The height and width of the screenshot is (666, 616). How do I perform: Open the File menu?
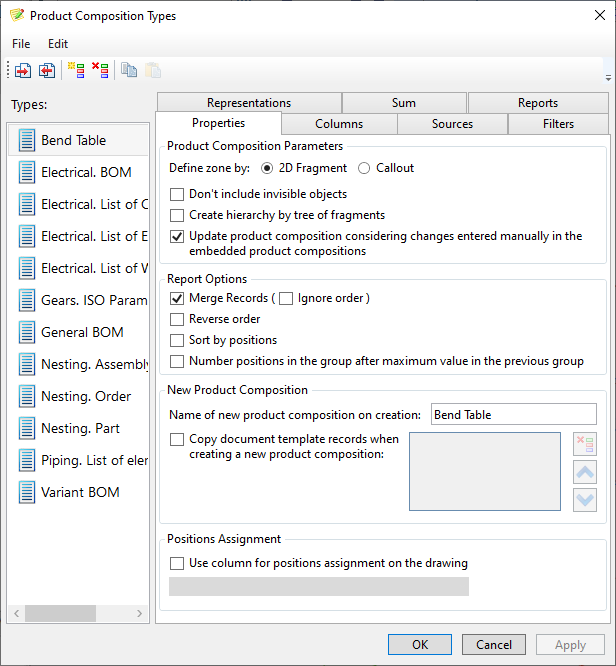click(x=21, y=44)
